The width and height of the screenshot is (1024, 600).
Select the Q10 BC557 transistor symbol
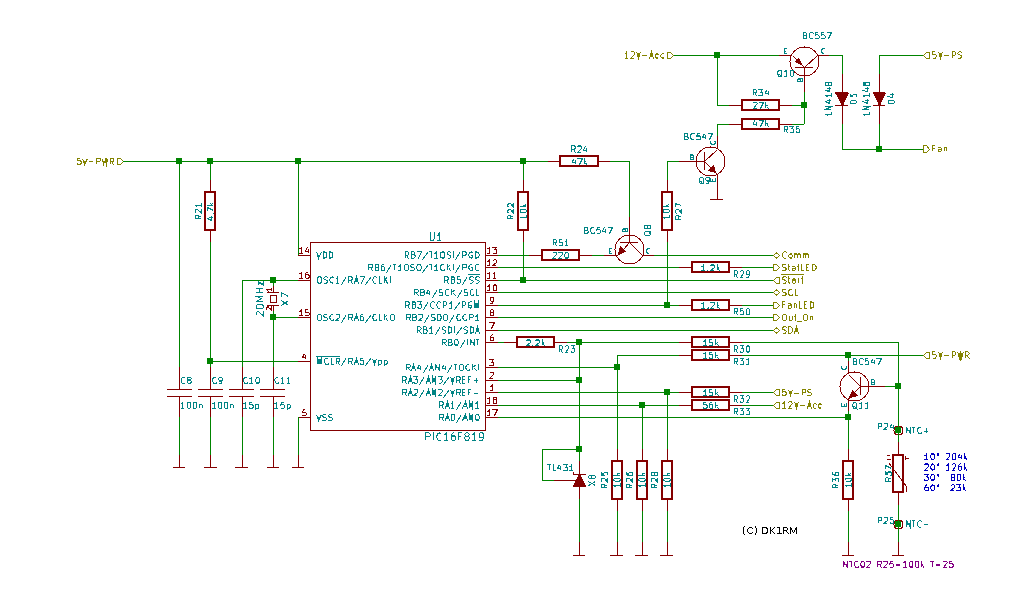point(803,57)
